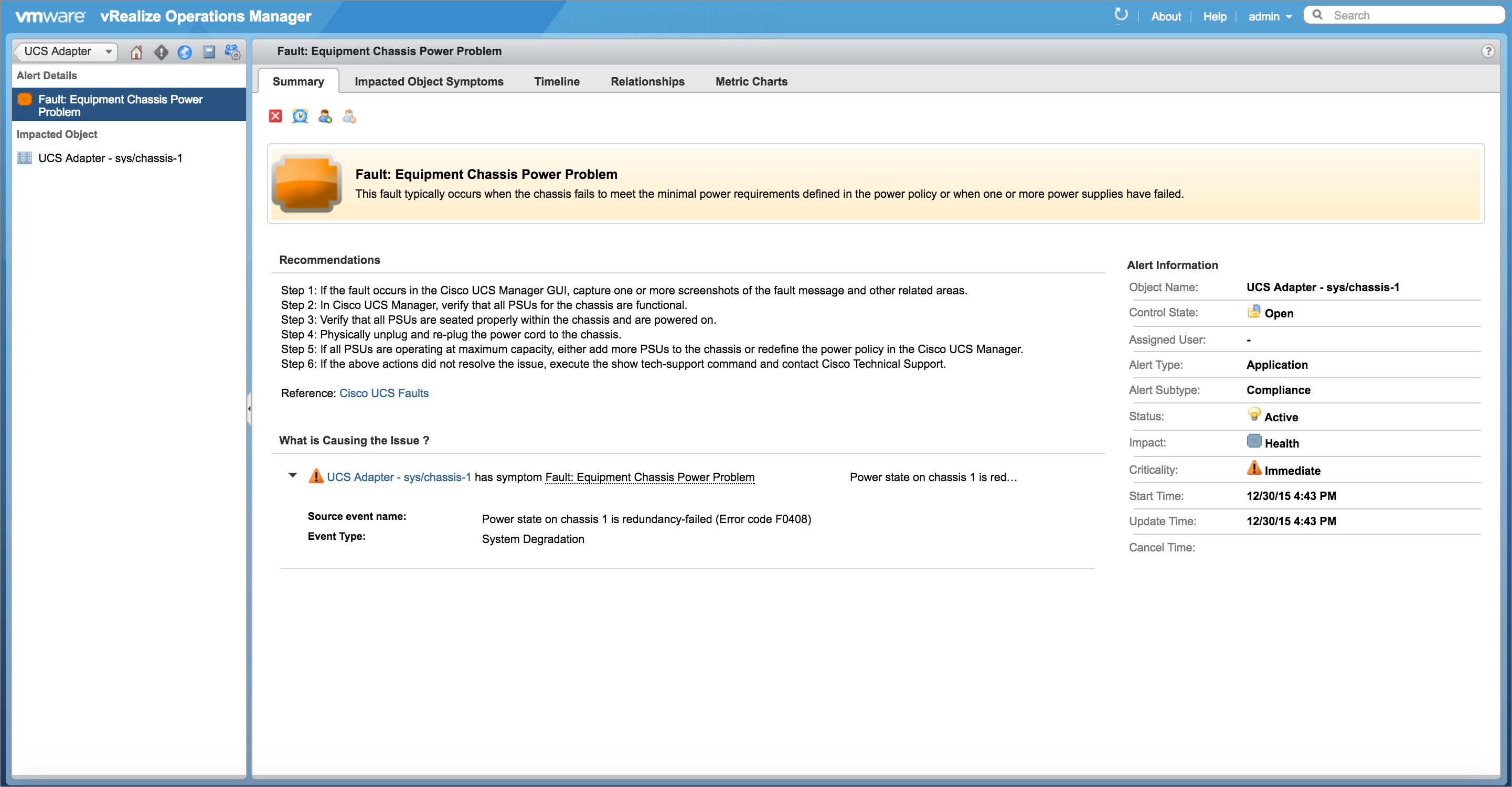Open the Help link
The image size is (1512, 787).
pos(1215,16)
